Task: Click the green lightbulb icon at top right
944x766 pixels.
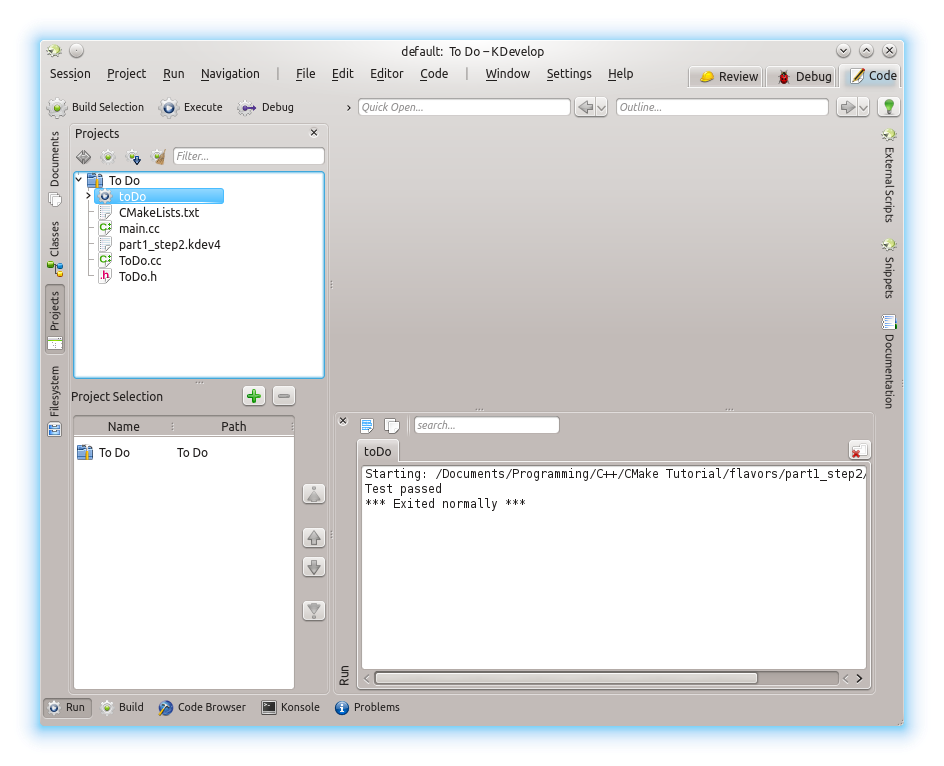Action: point(889,107)
